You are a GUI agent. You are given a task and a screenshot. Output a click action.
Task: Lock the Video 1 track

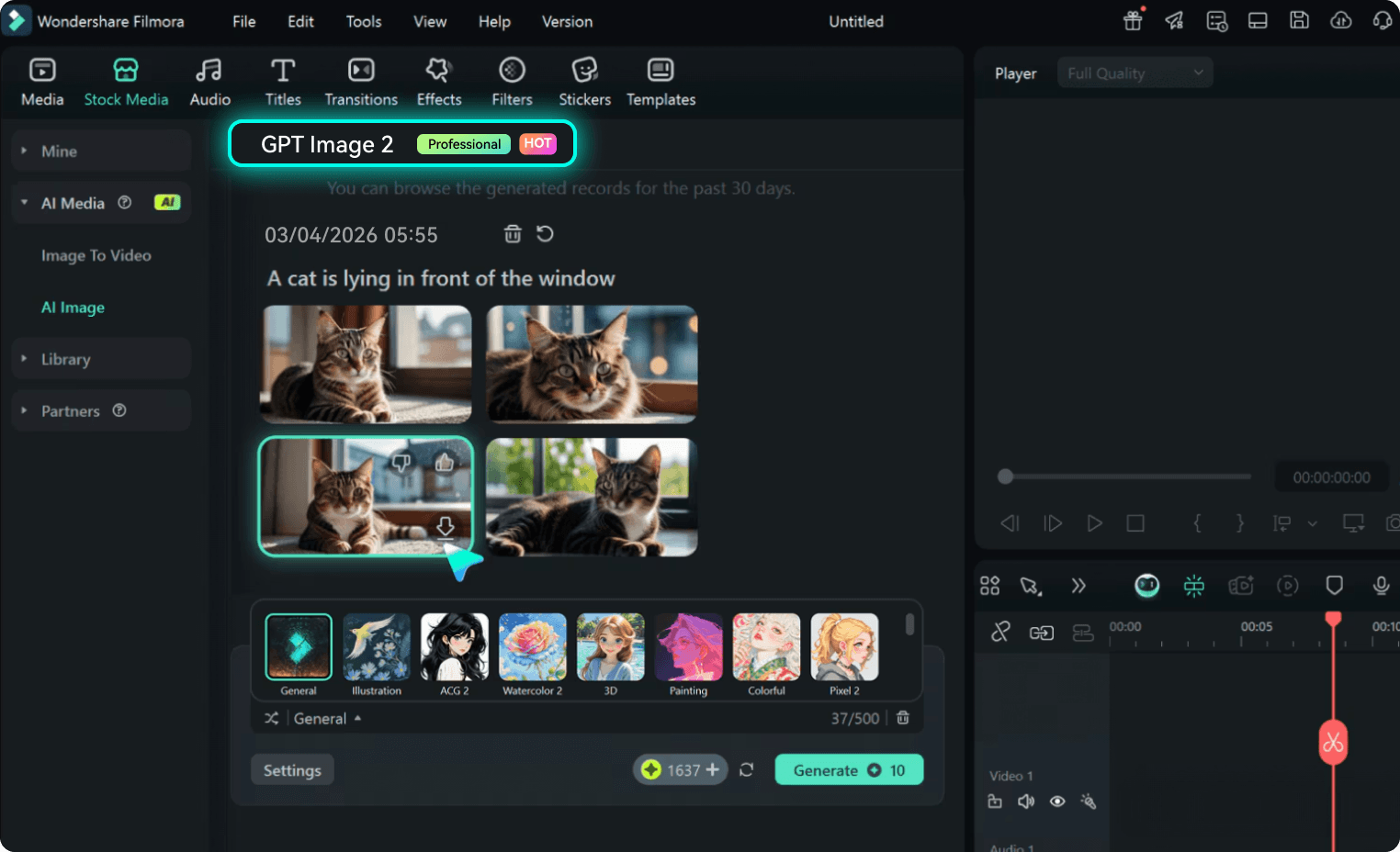point(995,802)
